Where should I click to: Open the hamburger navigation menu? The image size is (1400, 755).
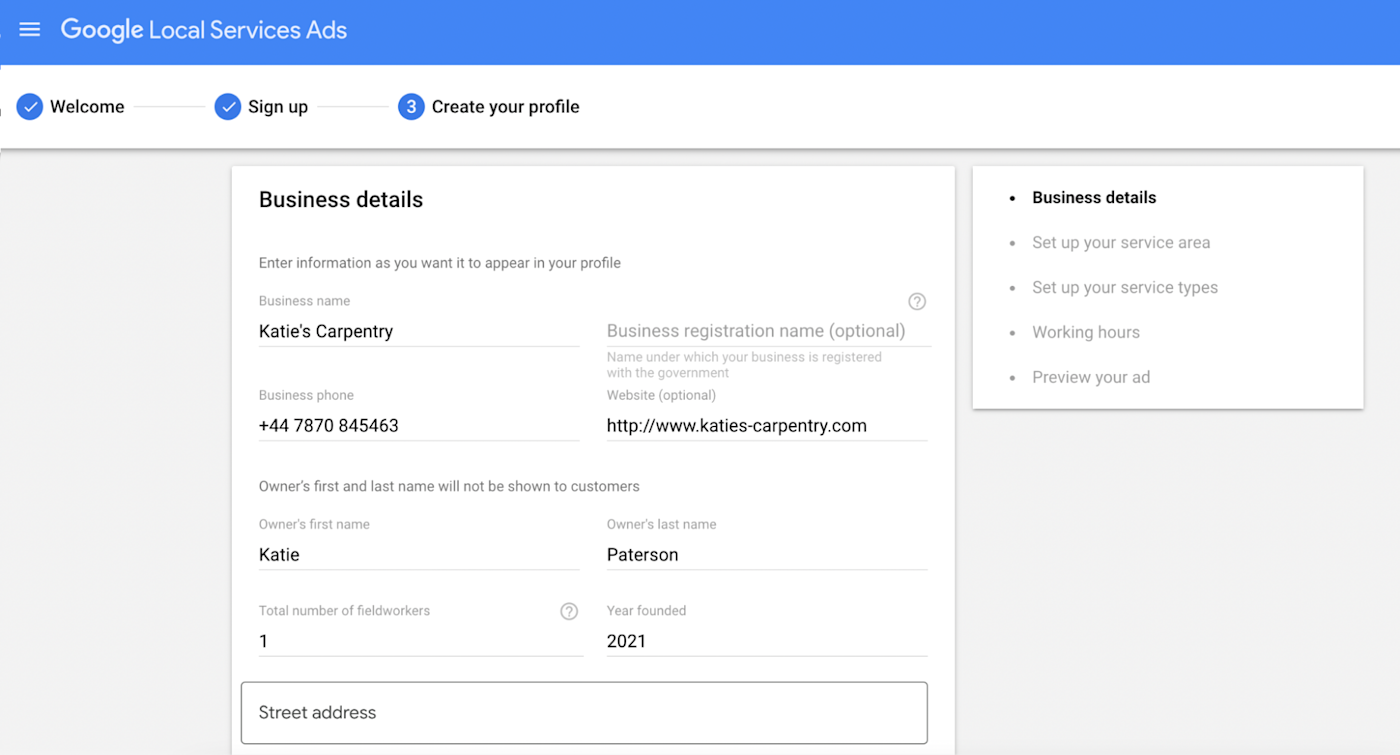[30, 30]
